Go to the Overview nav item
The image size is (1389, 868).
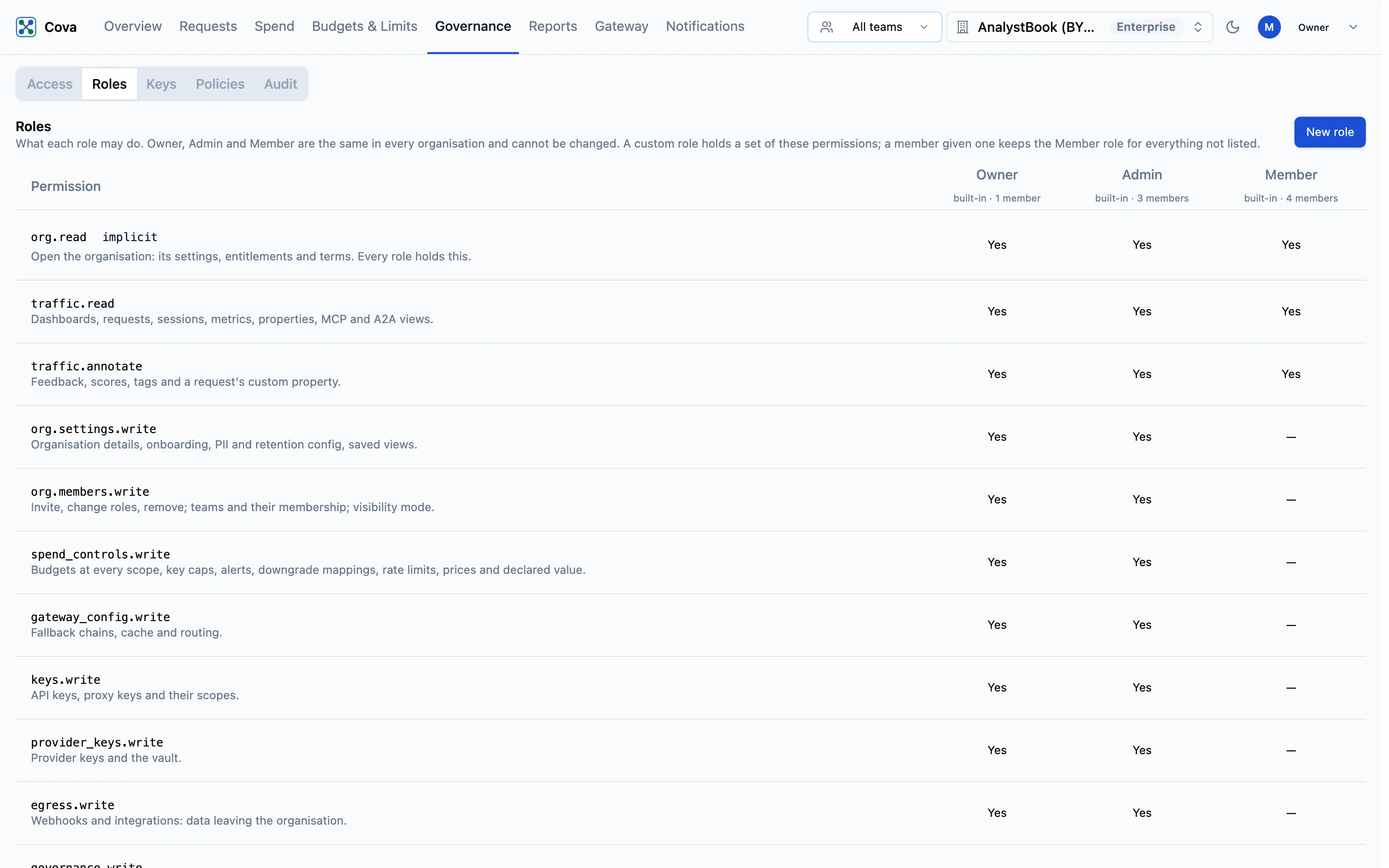133,27
